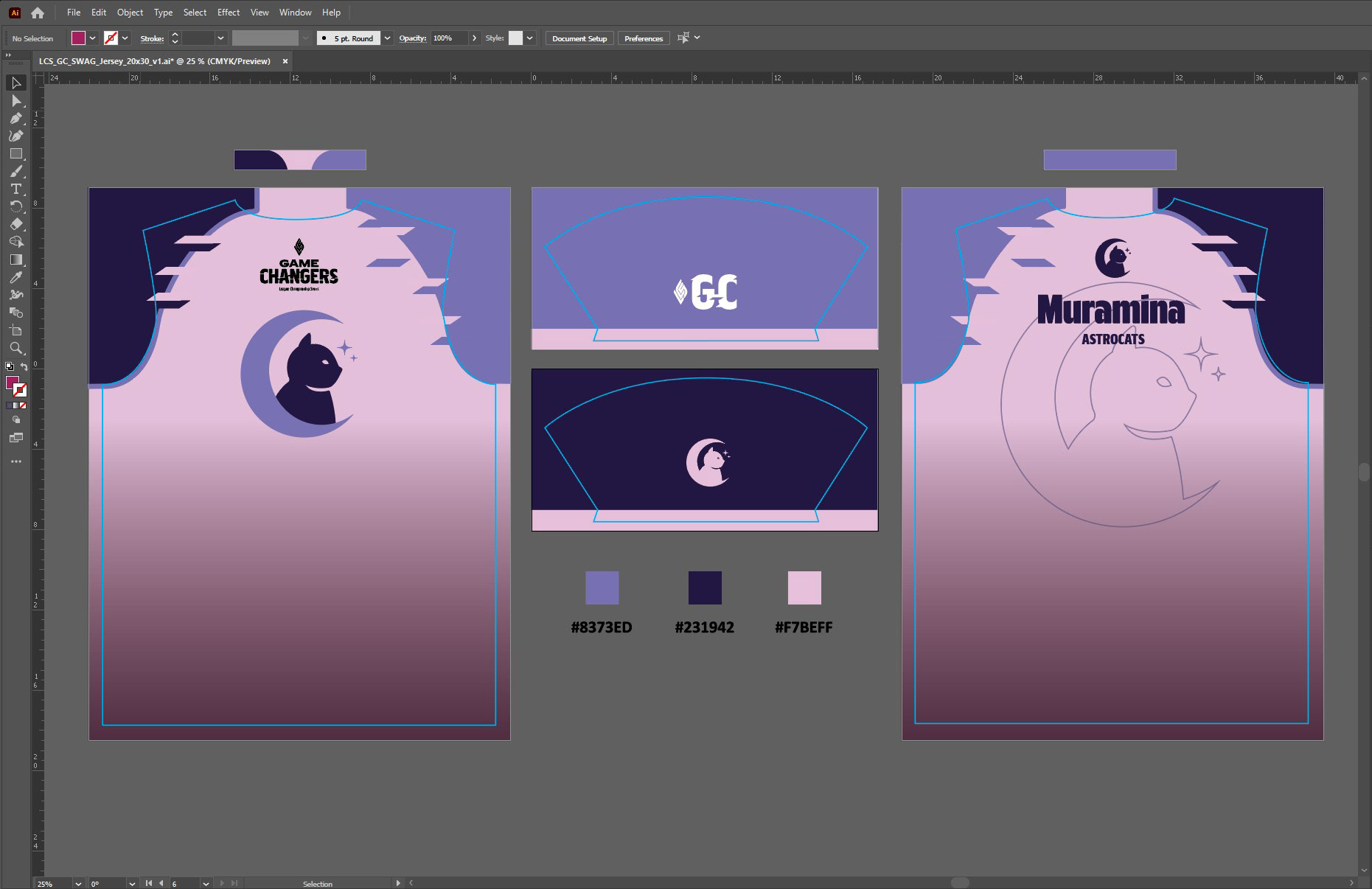Select the Blend tool

point(15,313)
